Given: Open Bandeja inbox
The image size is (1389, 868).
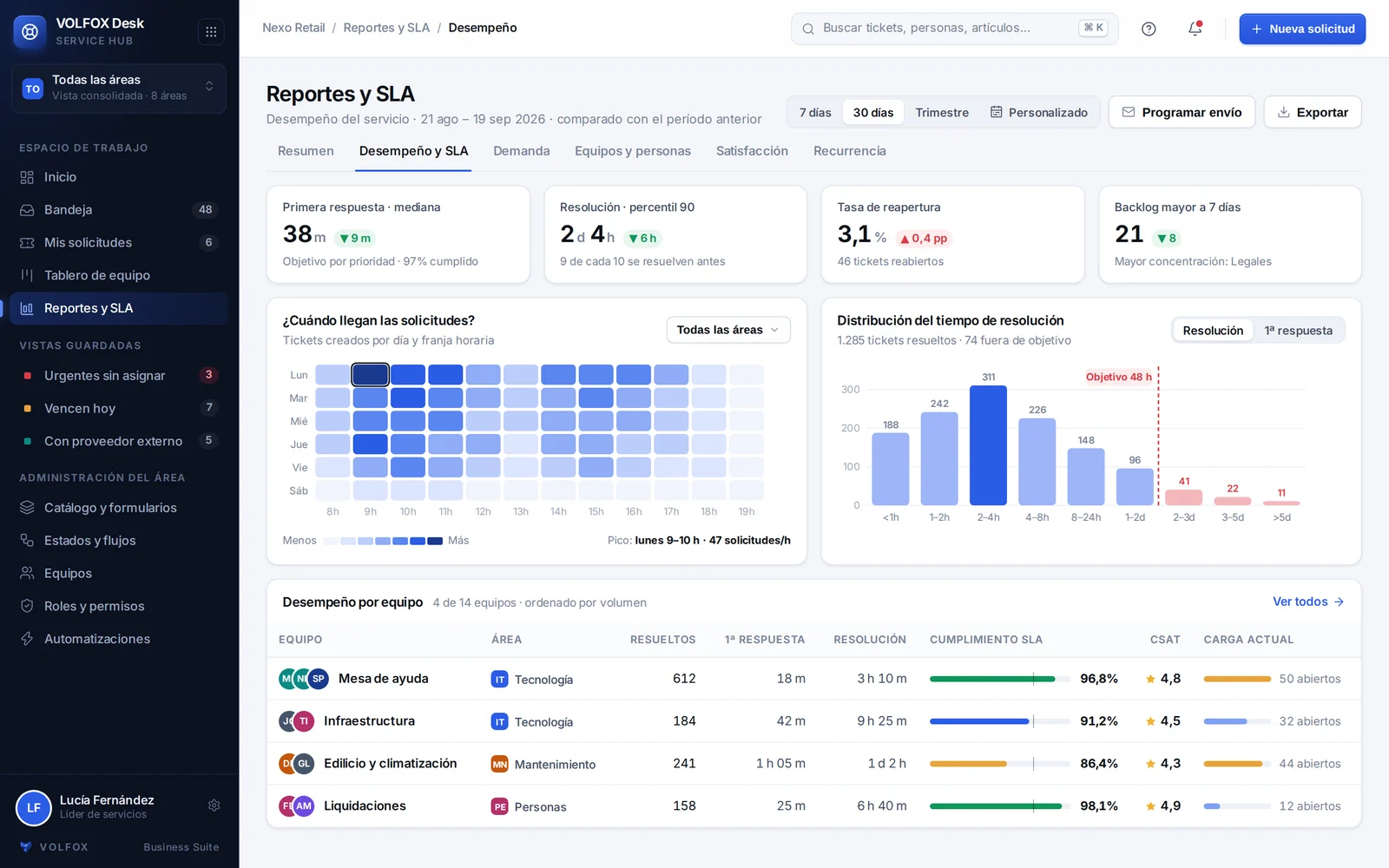Looking at the screenshot, I should [119, 210].
